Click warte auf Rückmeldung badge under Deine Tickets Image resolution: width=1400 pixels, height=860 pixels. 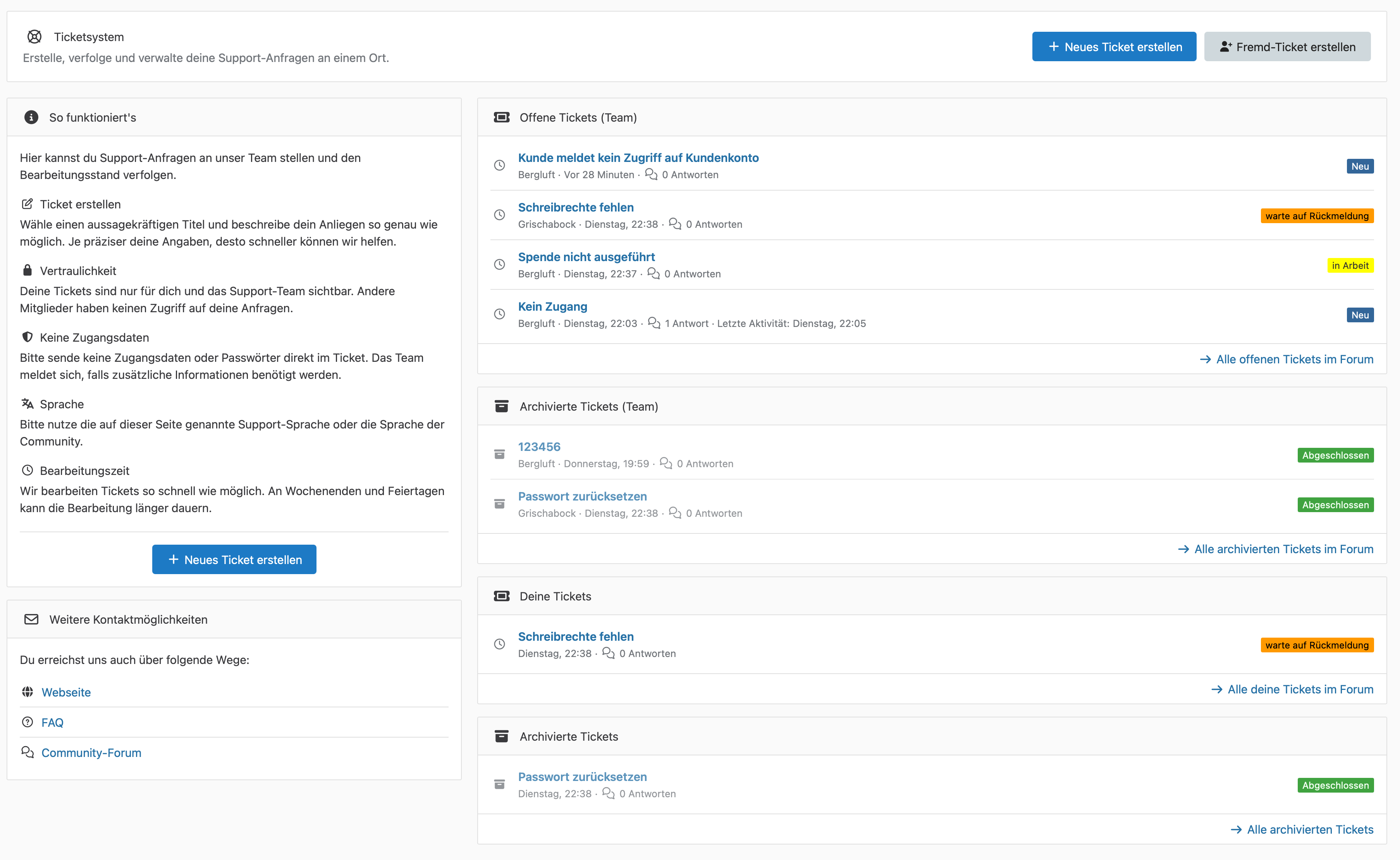1317,645
